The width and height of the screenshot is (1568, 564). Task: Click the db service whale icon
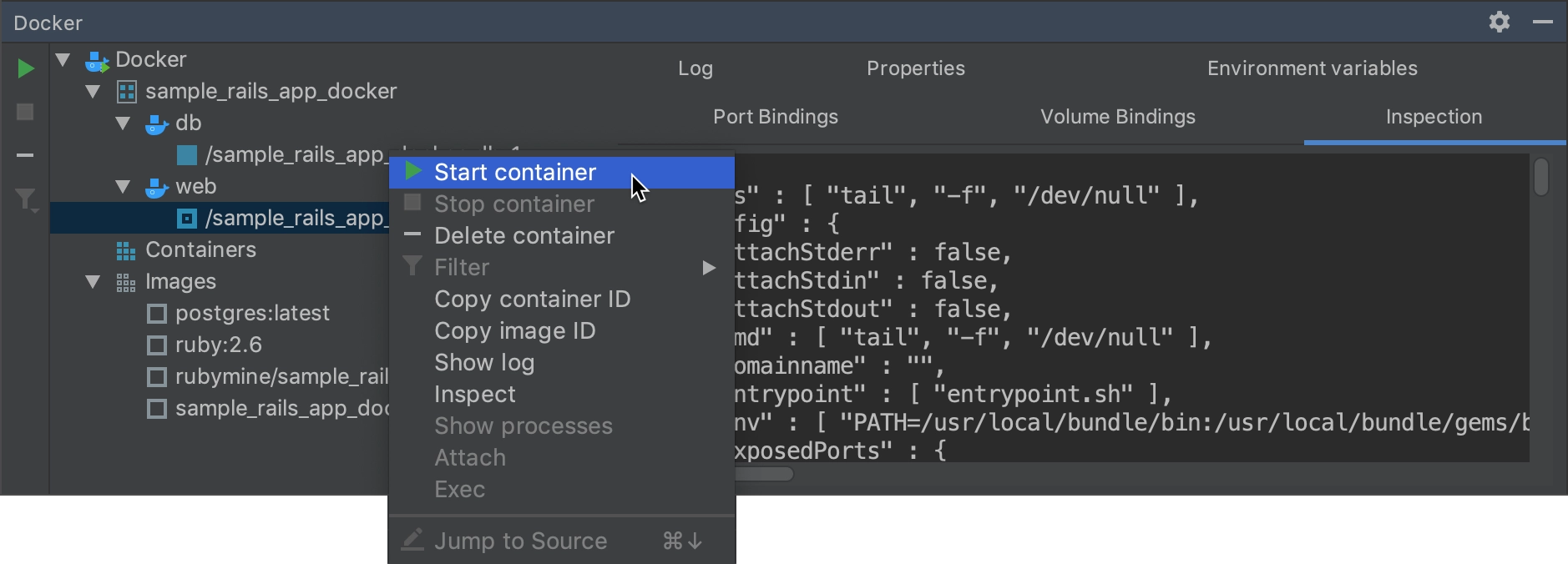pos(156,123)
